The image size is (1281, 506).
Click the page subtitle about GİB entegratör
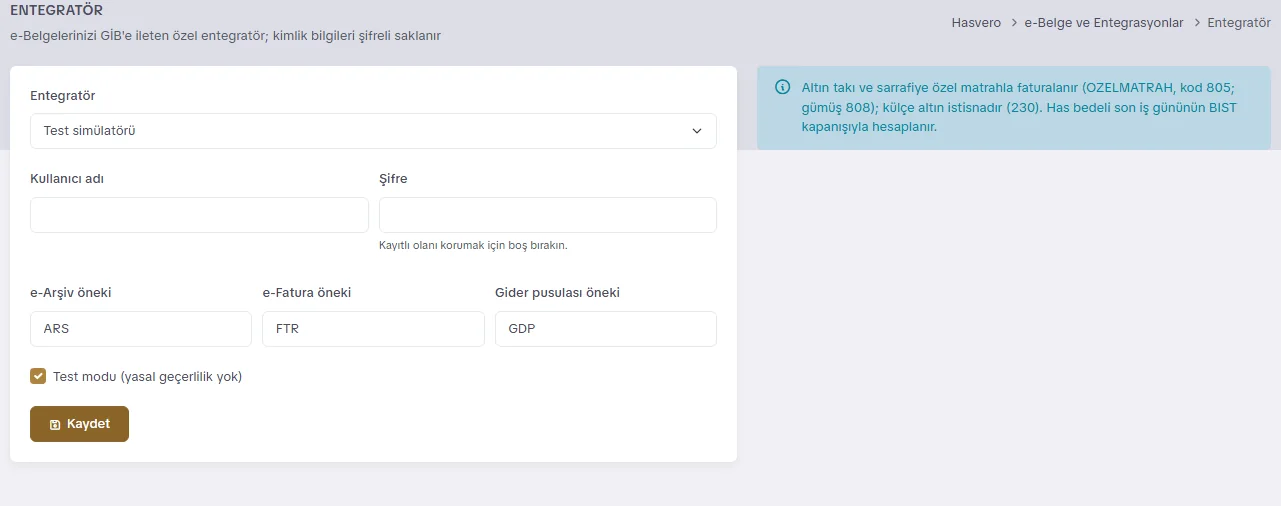pyautogui.click(x=225, y=35)
